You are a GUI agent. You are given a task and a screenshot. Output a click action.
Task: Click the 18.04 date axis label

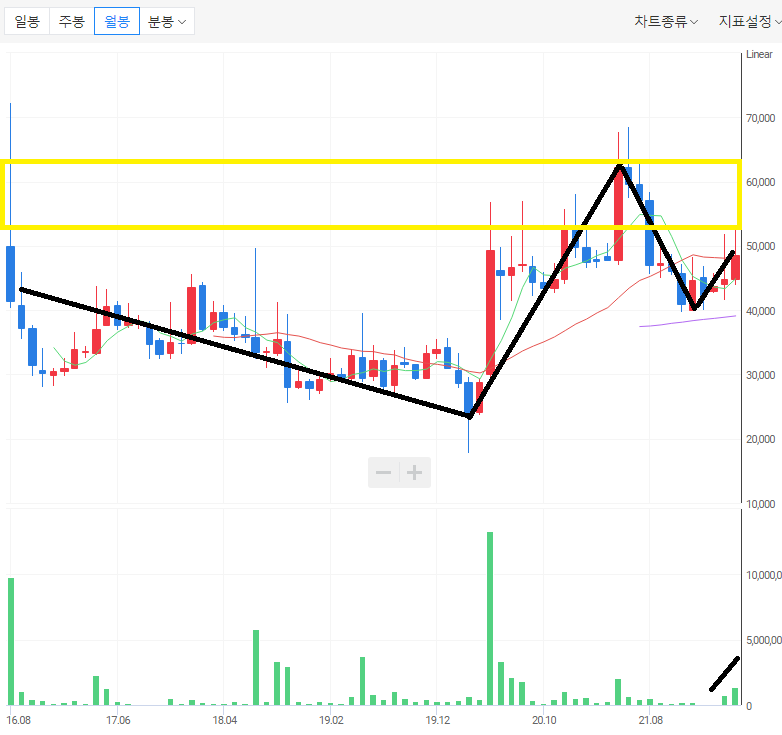(x=224, y=720)
